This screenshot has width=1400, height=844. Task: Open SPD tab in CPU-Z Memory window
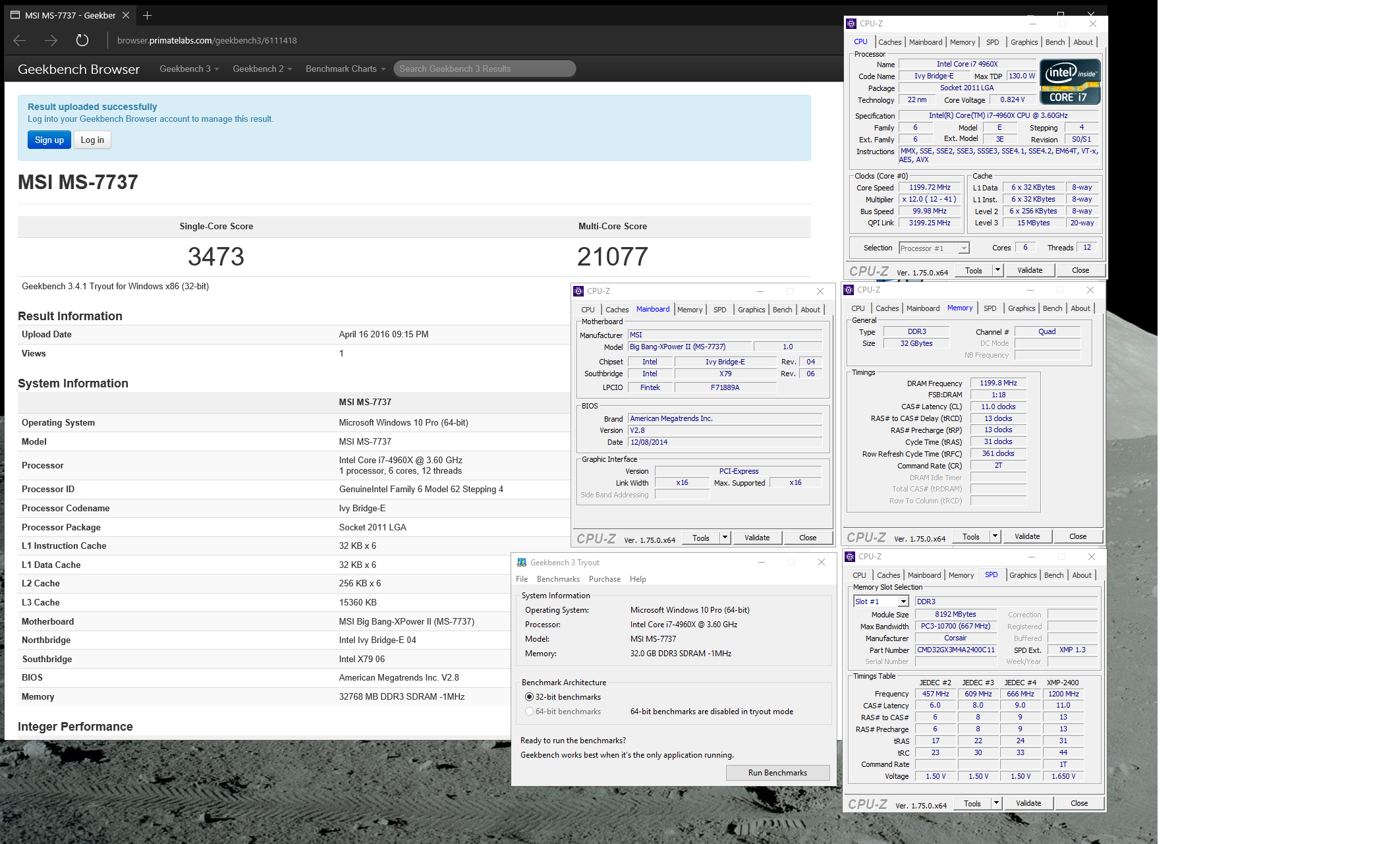[x=990, y=308]
